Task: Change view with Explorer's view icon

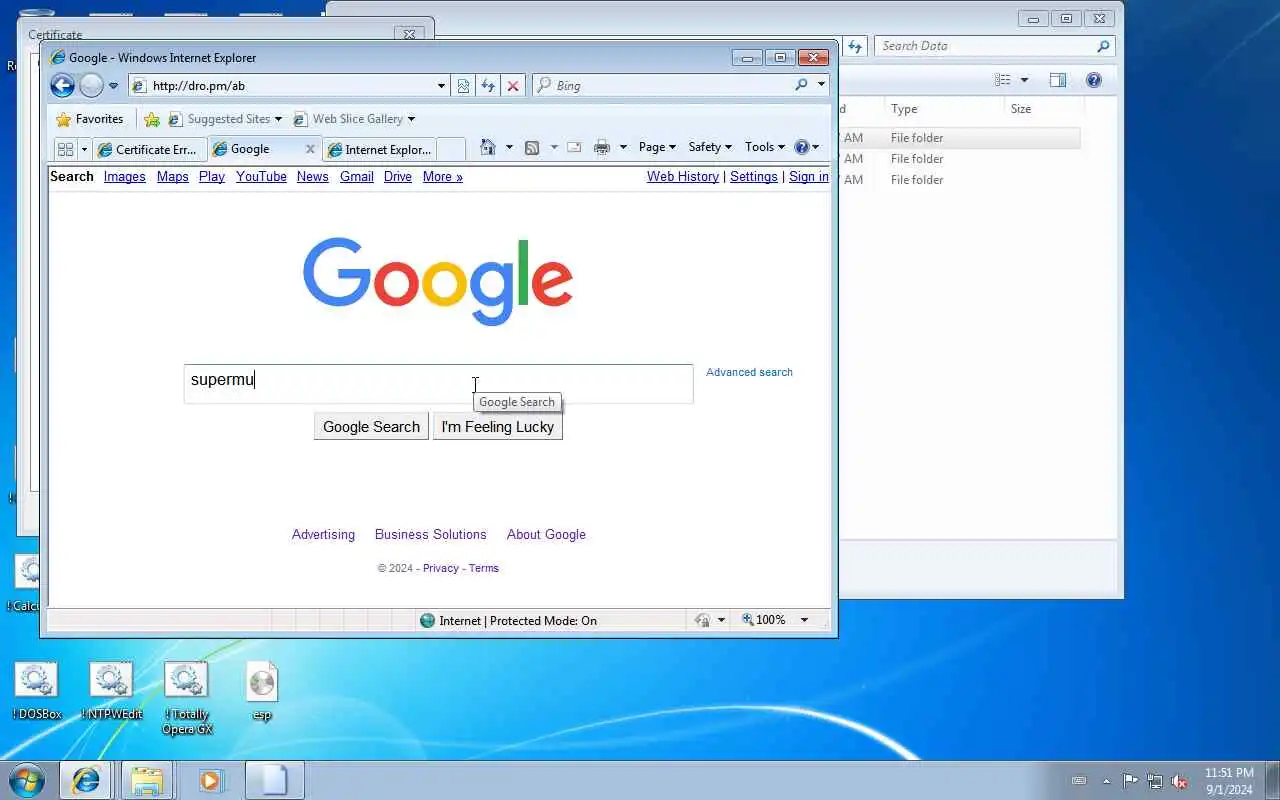Action: 1003,80
